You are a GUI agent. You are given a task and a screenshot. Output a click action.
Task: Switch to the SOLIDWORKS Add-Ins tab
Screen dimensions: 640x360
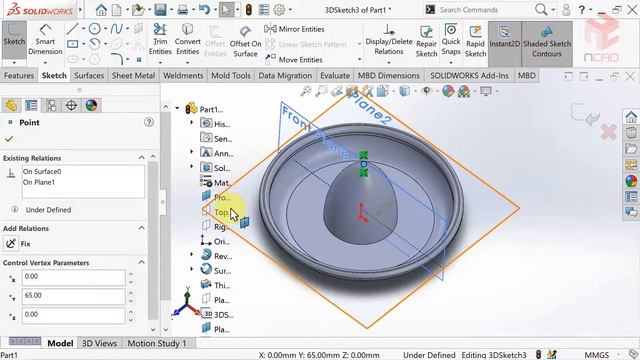pyautogui.click(x=469, y=76)
